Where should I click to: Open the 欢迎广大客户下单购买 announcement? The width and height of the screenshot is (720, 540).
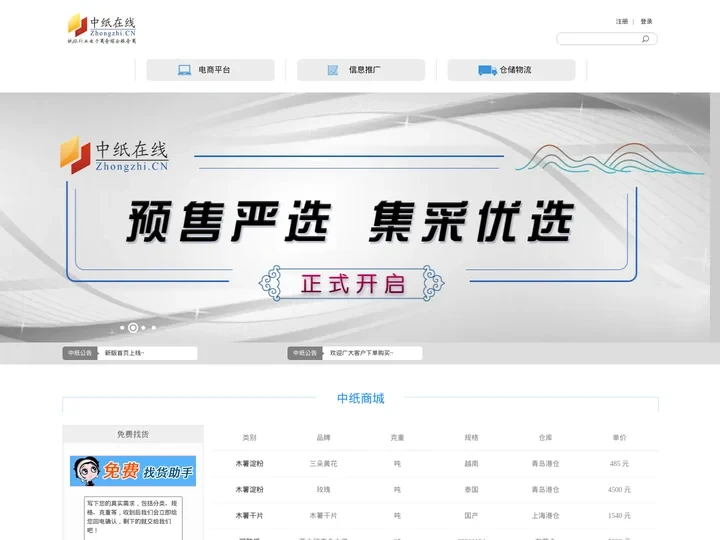tap(361, 353)
